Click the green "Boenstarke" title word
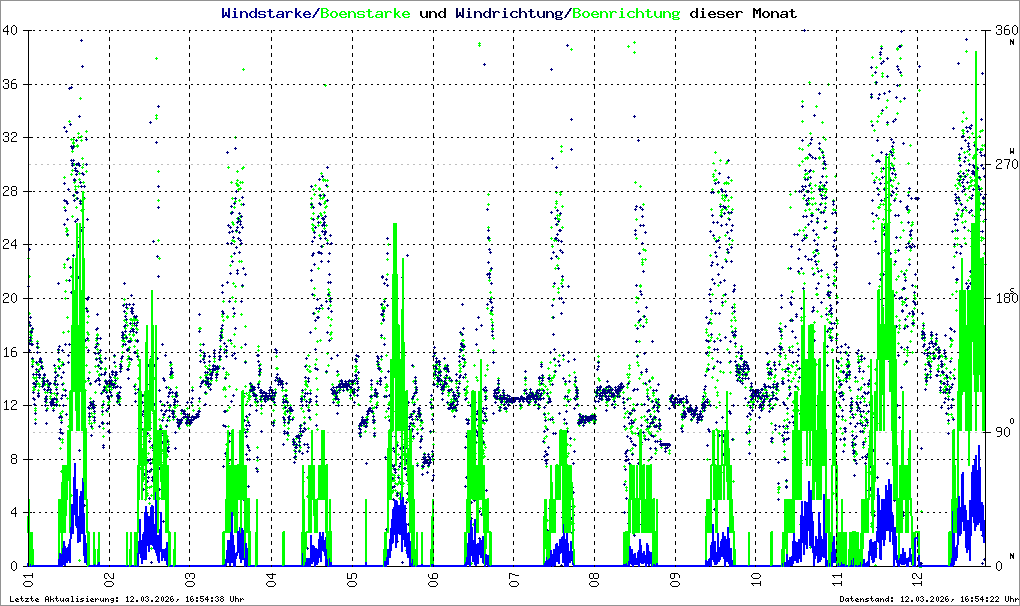1020x606 pixels. pyautogui.click(x=366, y=13)
